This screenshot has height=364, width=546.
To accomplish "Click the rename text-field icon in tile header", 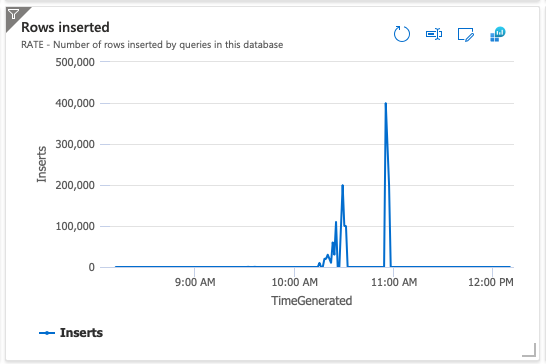I will point(434,34).
